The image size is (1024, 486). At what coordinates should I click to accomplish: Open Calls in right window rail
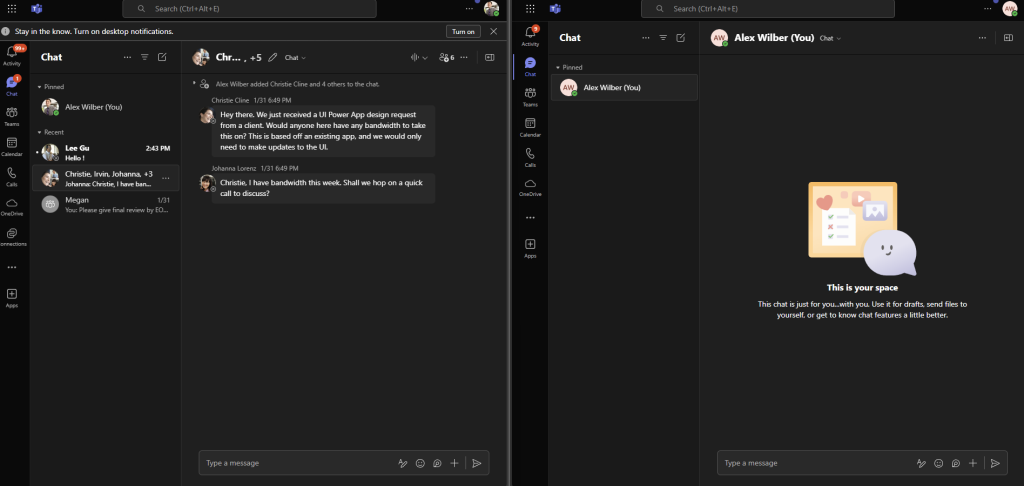530,156
